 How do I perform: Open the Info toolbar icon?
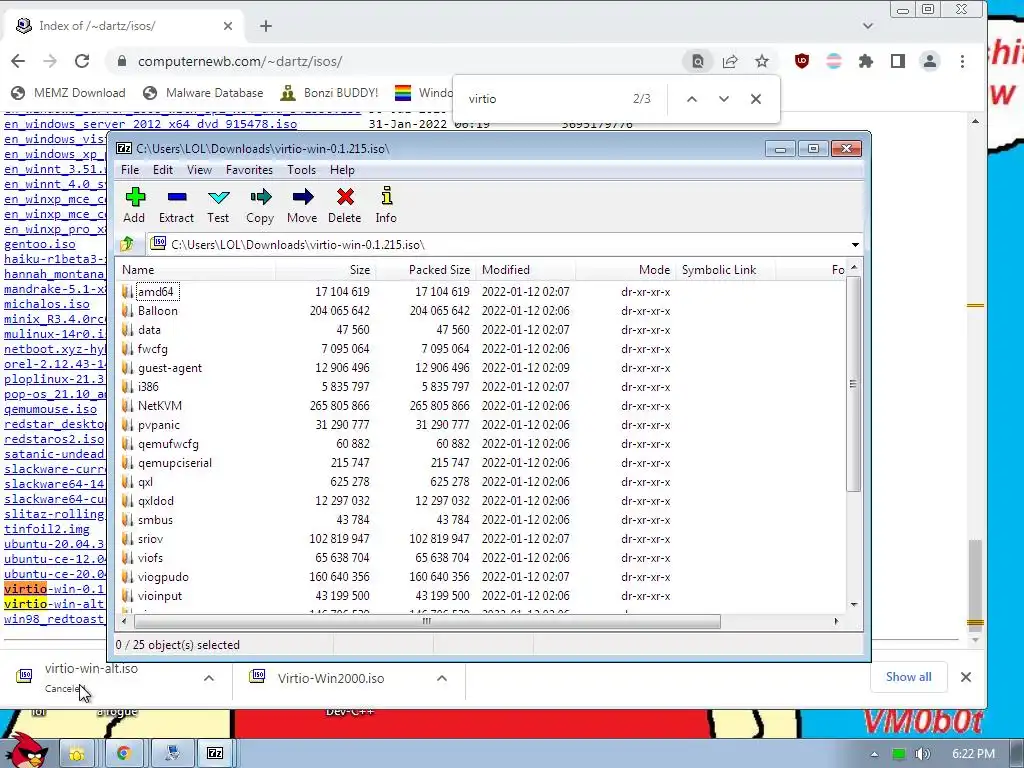click(x=386, y=205)
